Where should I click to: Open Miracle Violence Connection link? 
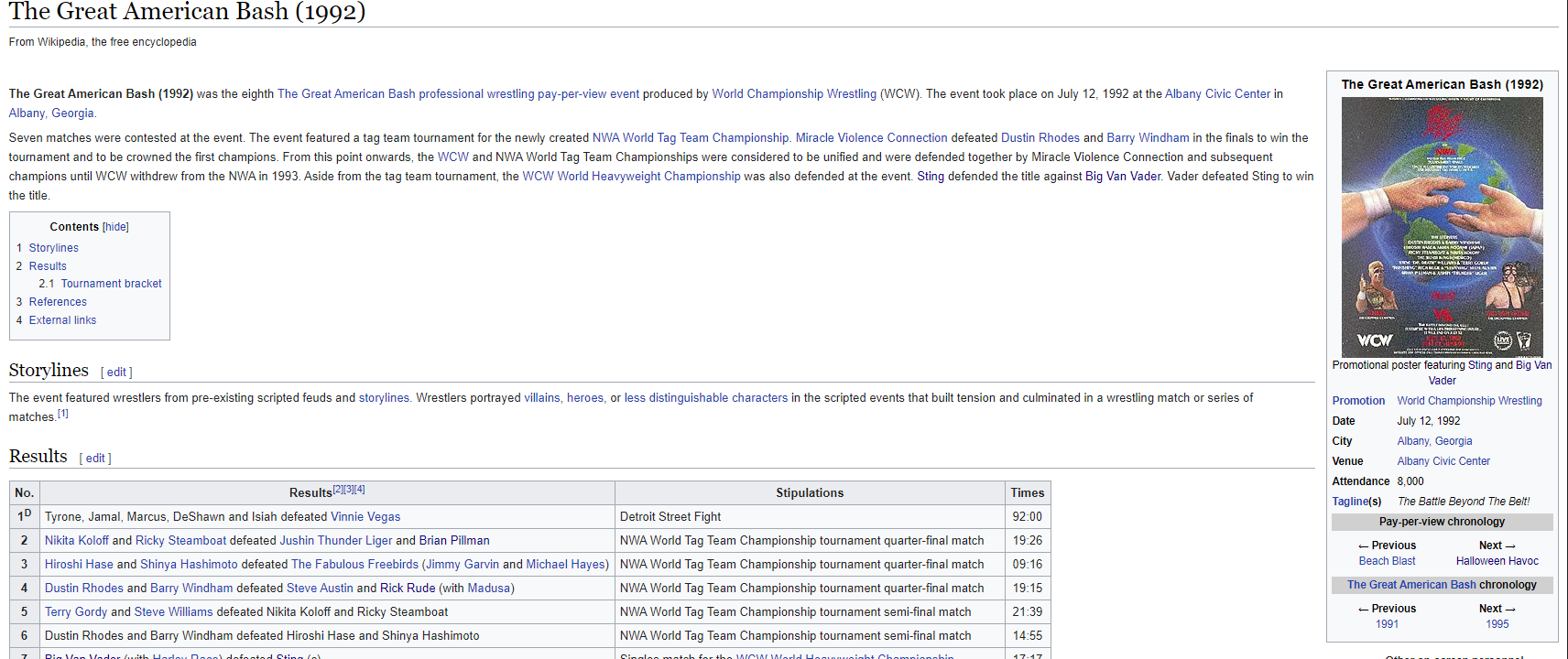click(871, 138)
